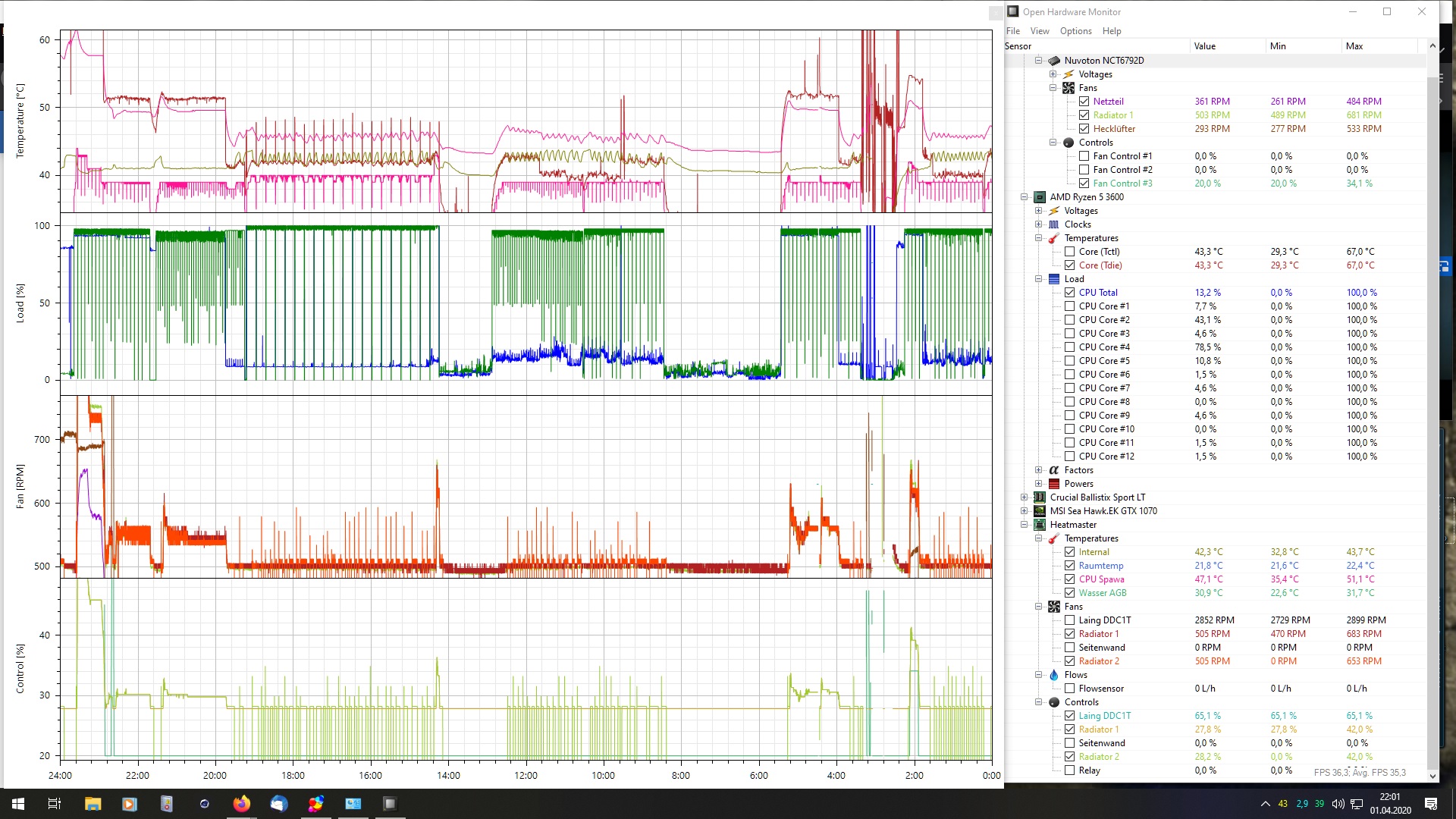
Task: Open Thunderbird from the taskbar
Action: click(x=278, y=804)
